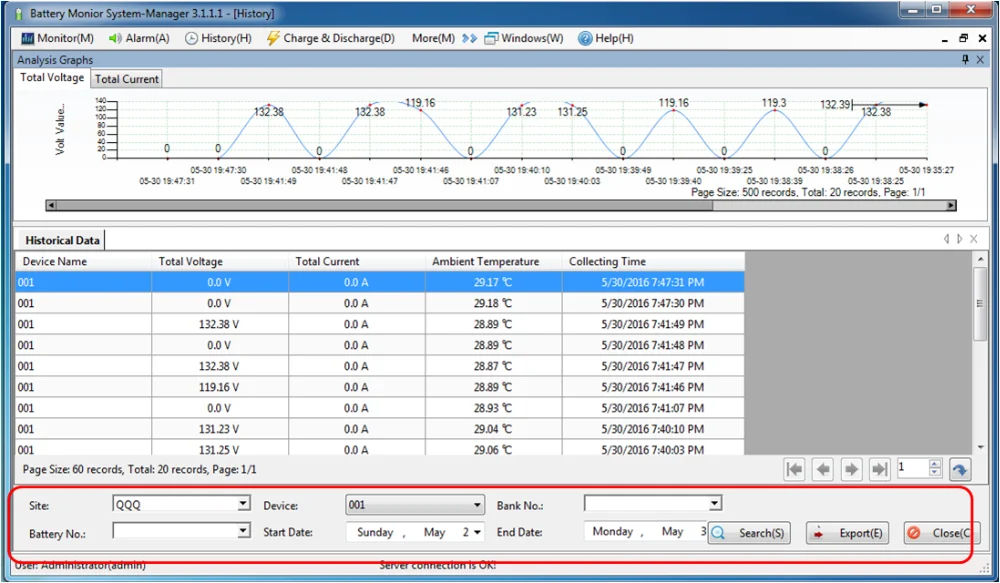Click the graph's horizontal scrollbar
This screenshot has height=583, width=1000.
coord(500,205)
